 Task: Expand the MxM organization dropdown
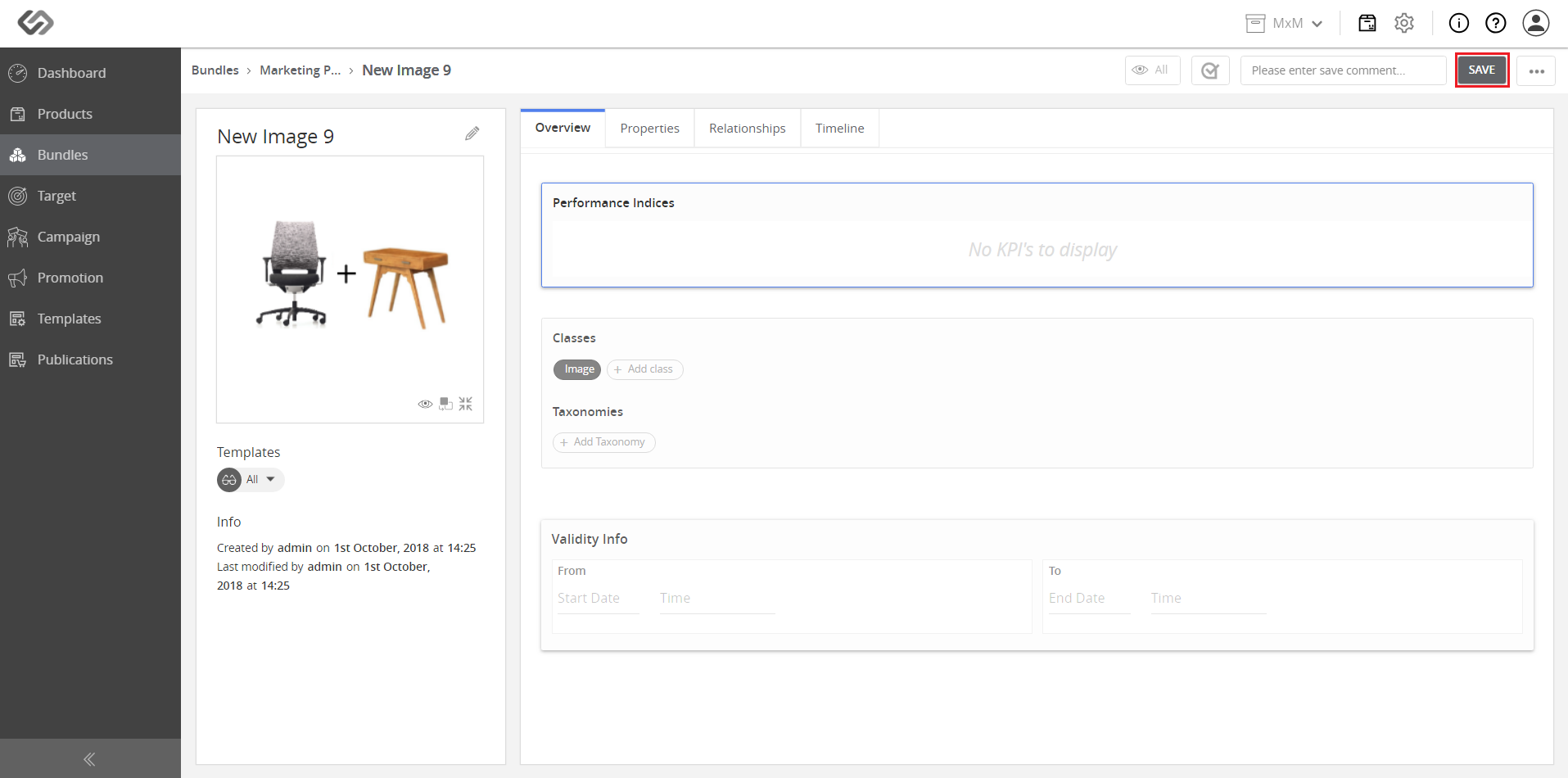[x=1284, y=23]
